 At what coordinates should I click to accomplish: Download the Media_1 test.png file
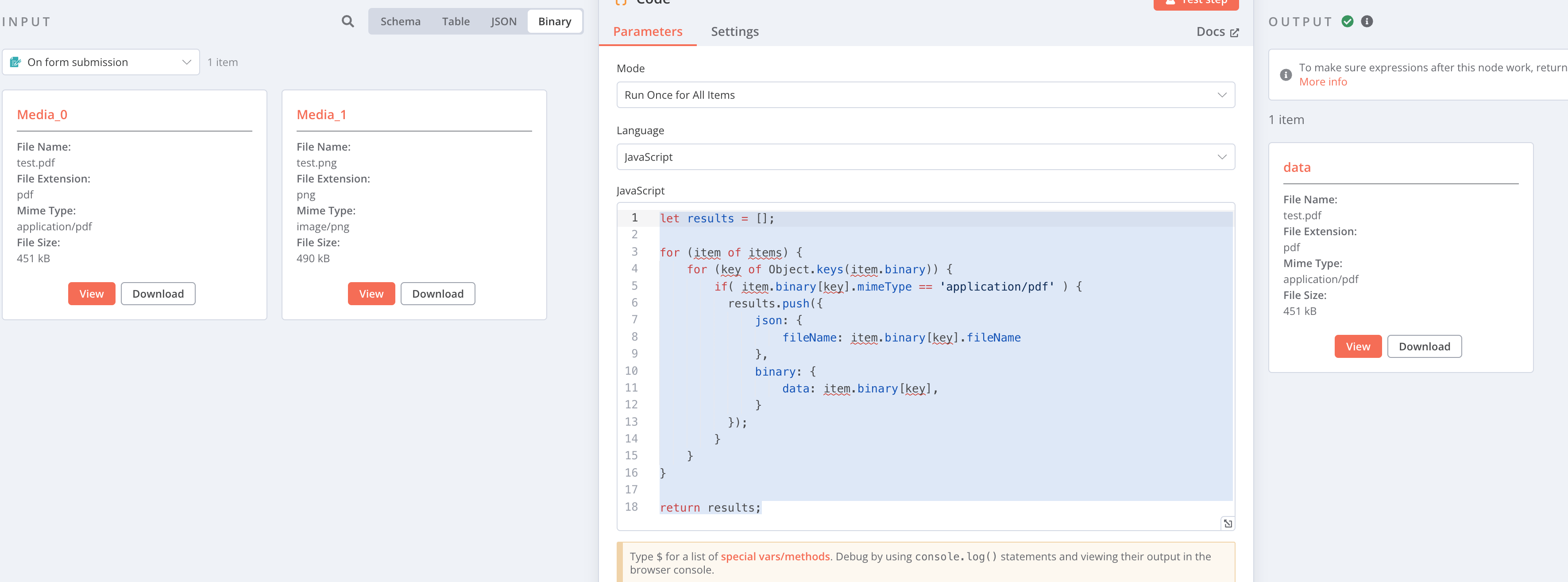pyautogui.click(x=438, y=293)
